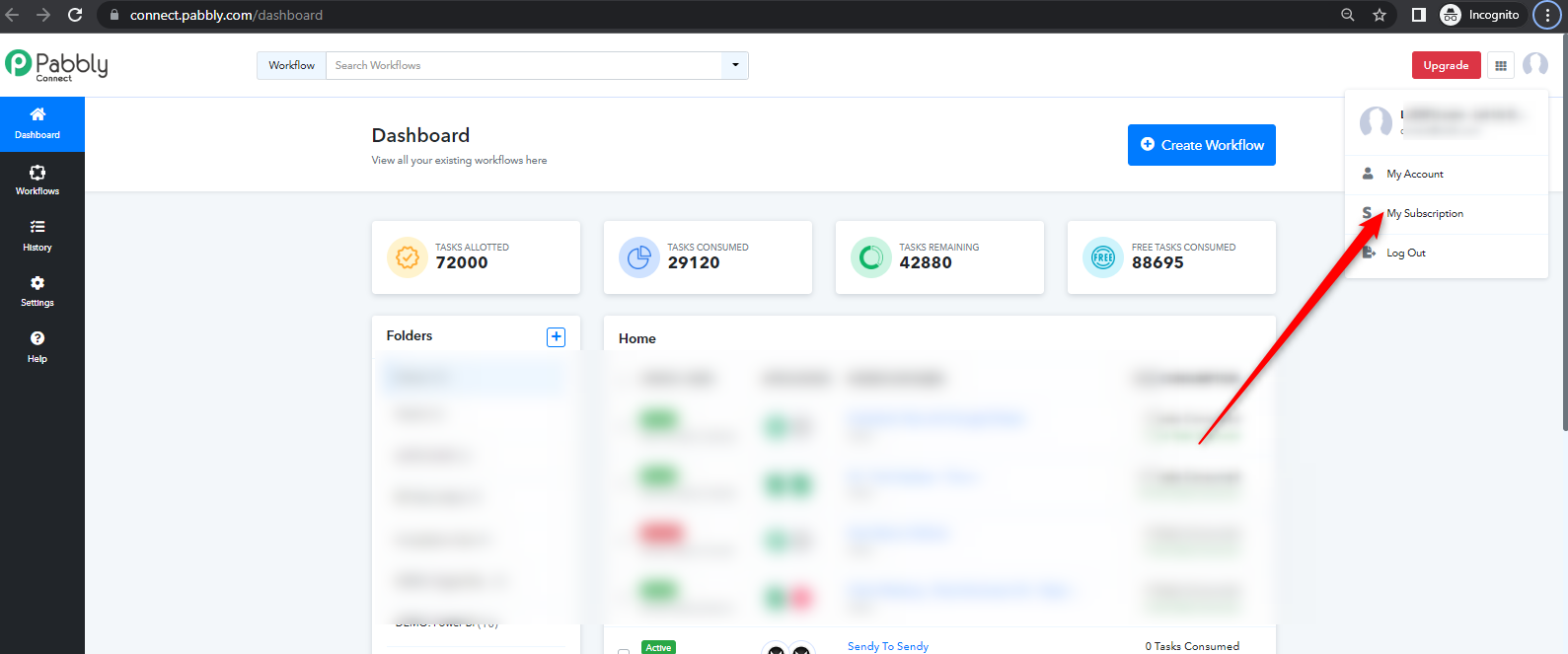Open browser zoom magnifier icon

(x=1348, y=15)
